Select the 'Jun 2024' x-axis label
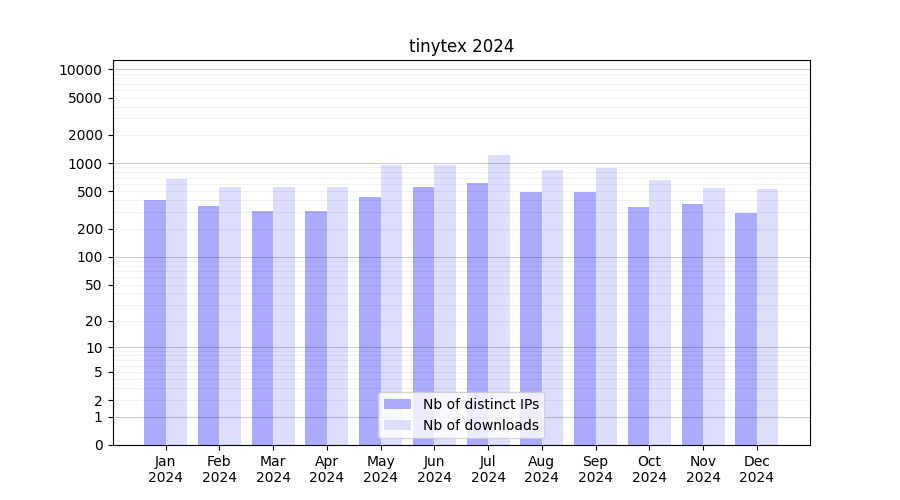900x500 pixels. pos(434,469)
